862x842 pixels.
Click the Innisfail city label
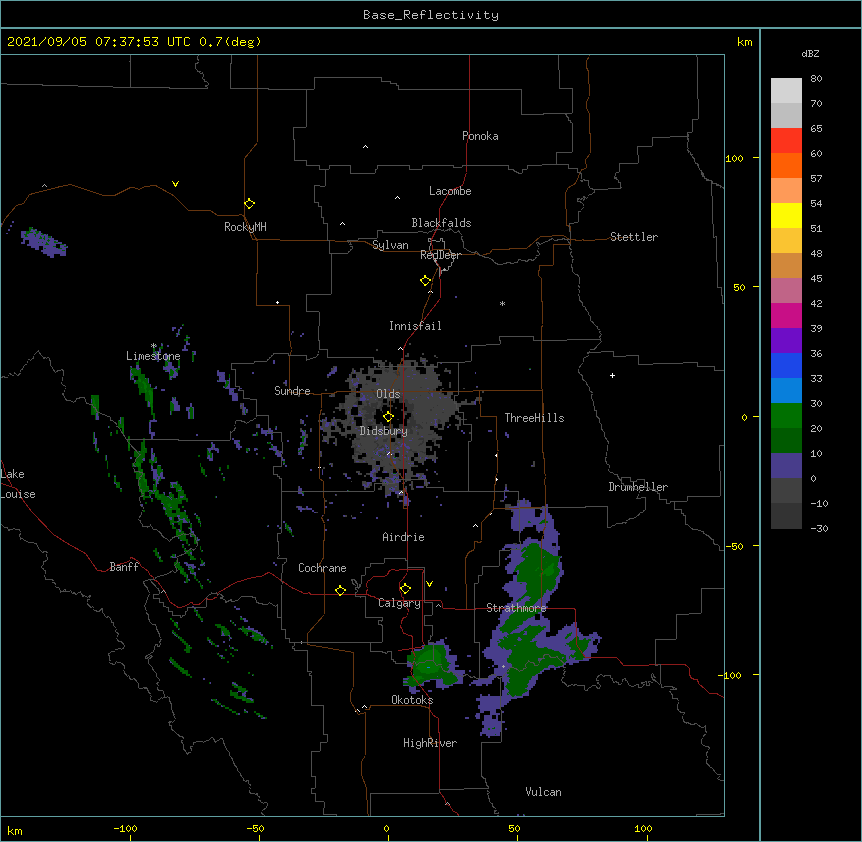(415, 326)
